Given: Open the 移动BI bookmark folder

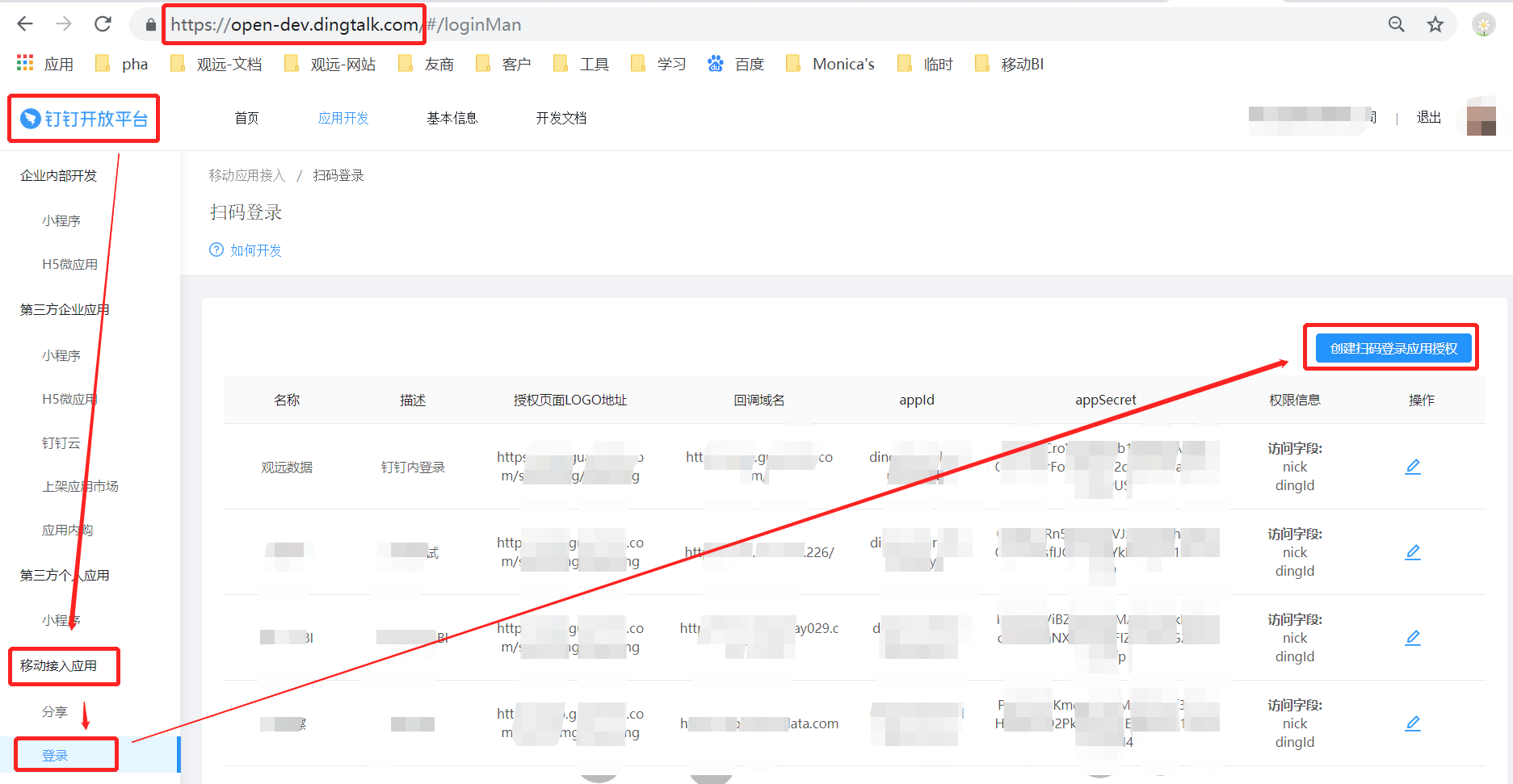Looking at the screenshot, I should point(1009,64).
